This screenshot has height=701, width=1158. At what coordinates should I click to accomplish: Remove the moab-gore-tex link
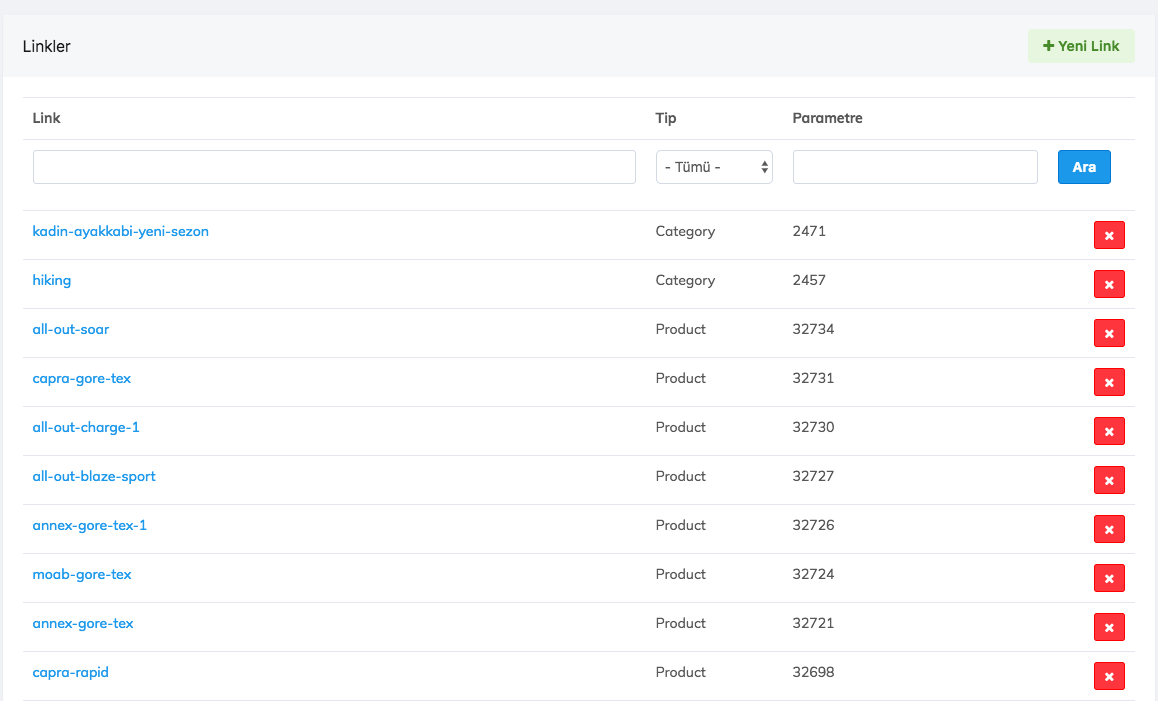1109,578
